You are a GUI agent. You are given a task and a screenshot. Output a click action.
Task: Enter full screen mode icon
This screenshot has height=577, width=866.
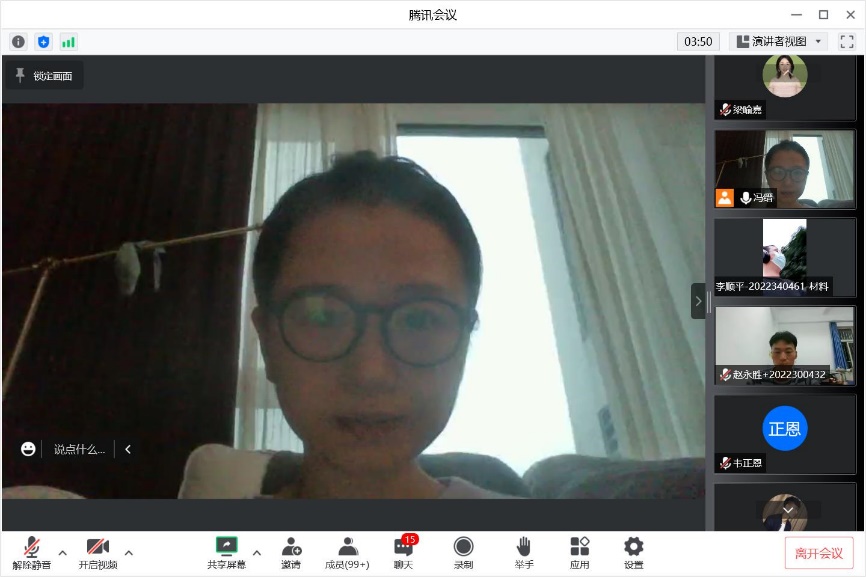[846, 42]
